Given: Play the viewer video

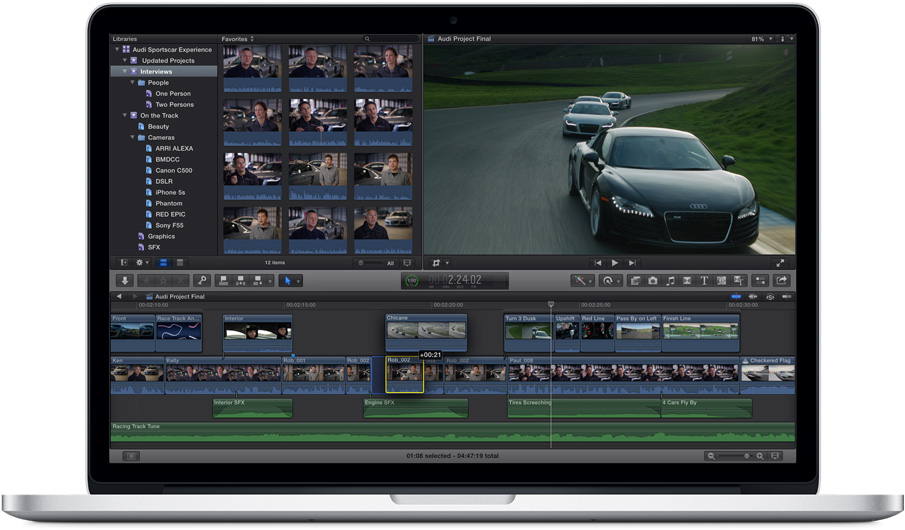Looking at the screenshot, I should tap(615, 263).
